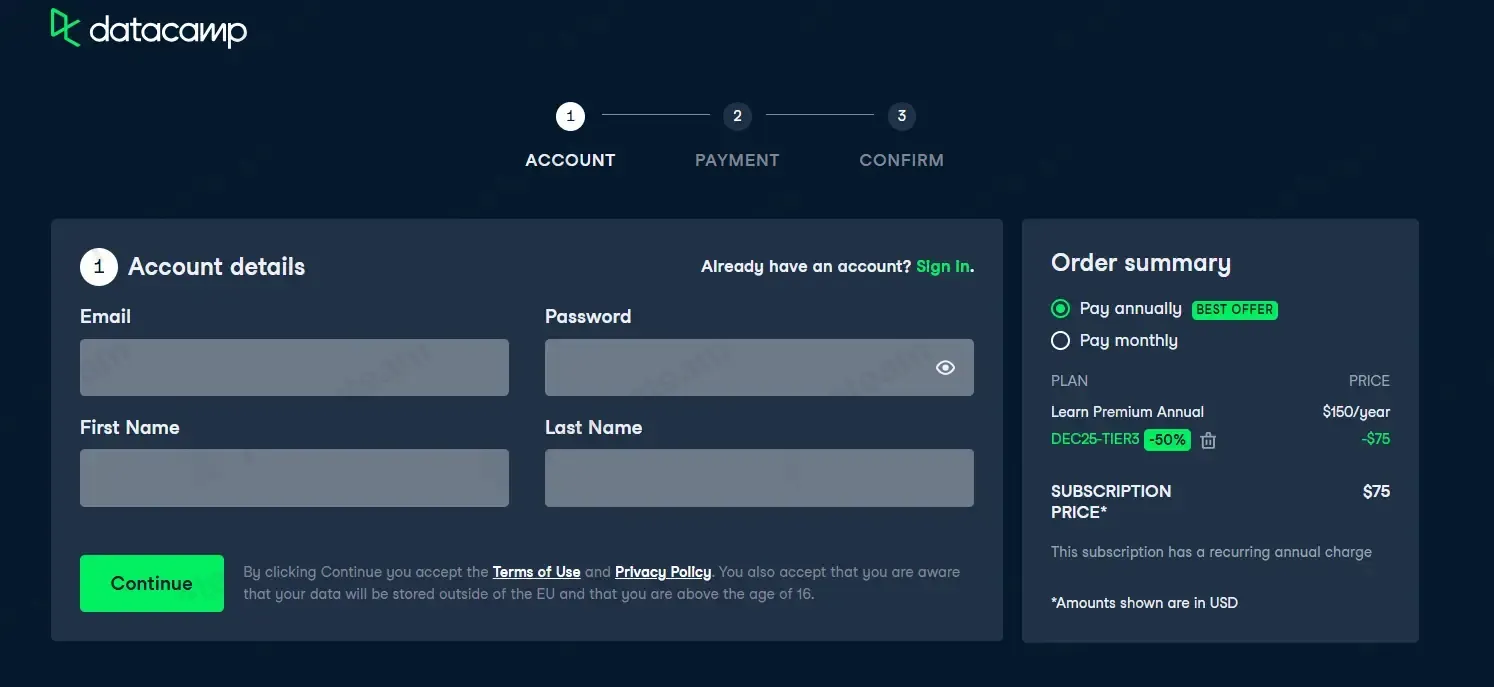Open the Privacy Policy link
Screen dimensions: 1494x687
tap(663, 572)
